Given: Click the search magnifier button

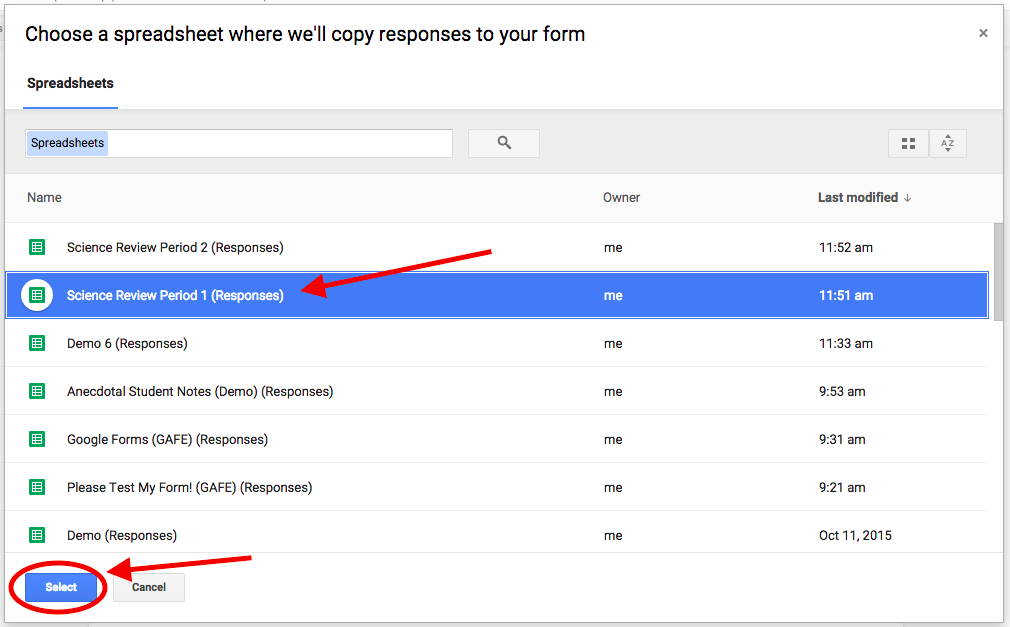Looking at the screenshot, I should 504,143.
